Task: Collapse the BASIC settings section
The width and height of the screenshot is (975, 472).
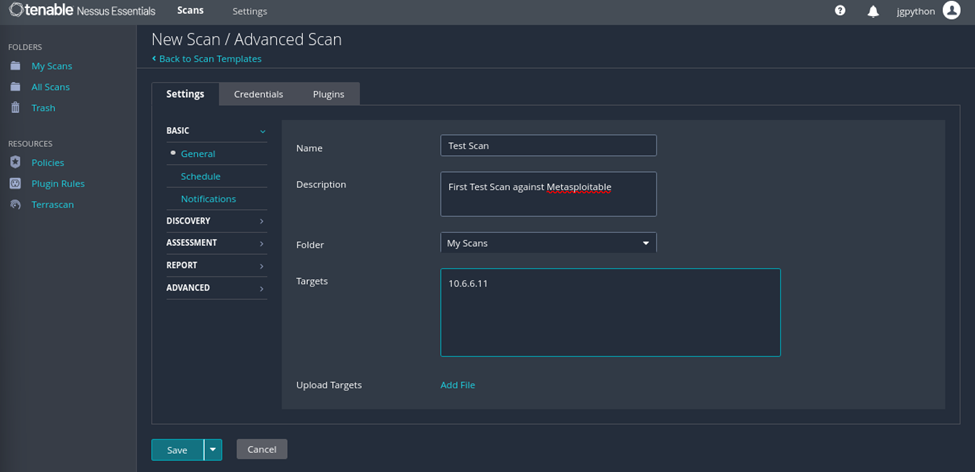Action: point(216,131)
